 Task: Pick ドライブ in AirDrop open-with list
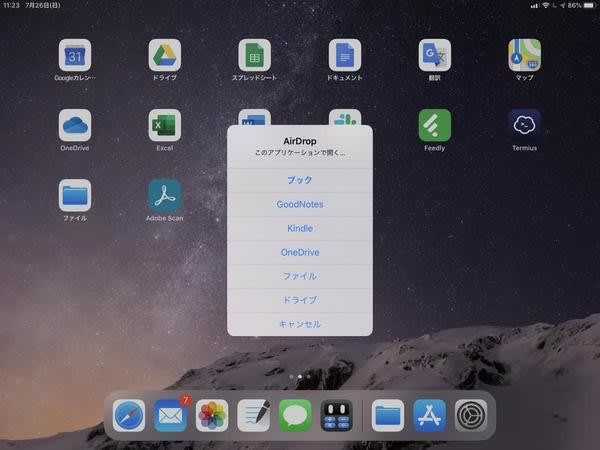(300, 300)
